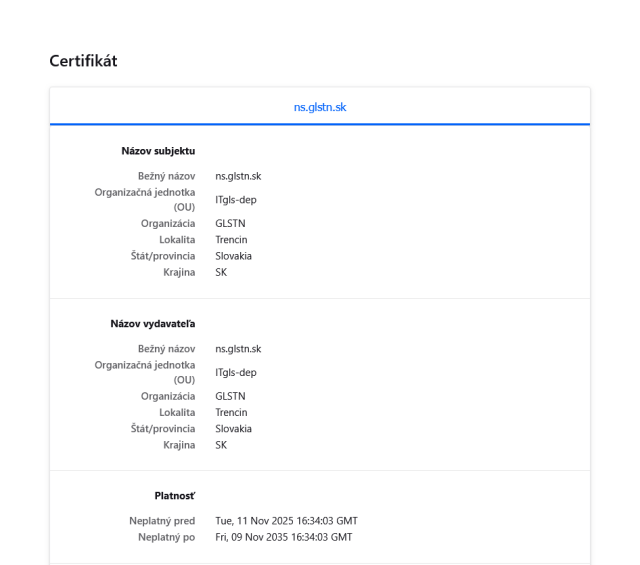Click the subject's SK country value
The image size is (640, 565).
coord(221,272)
